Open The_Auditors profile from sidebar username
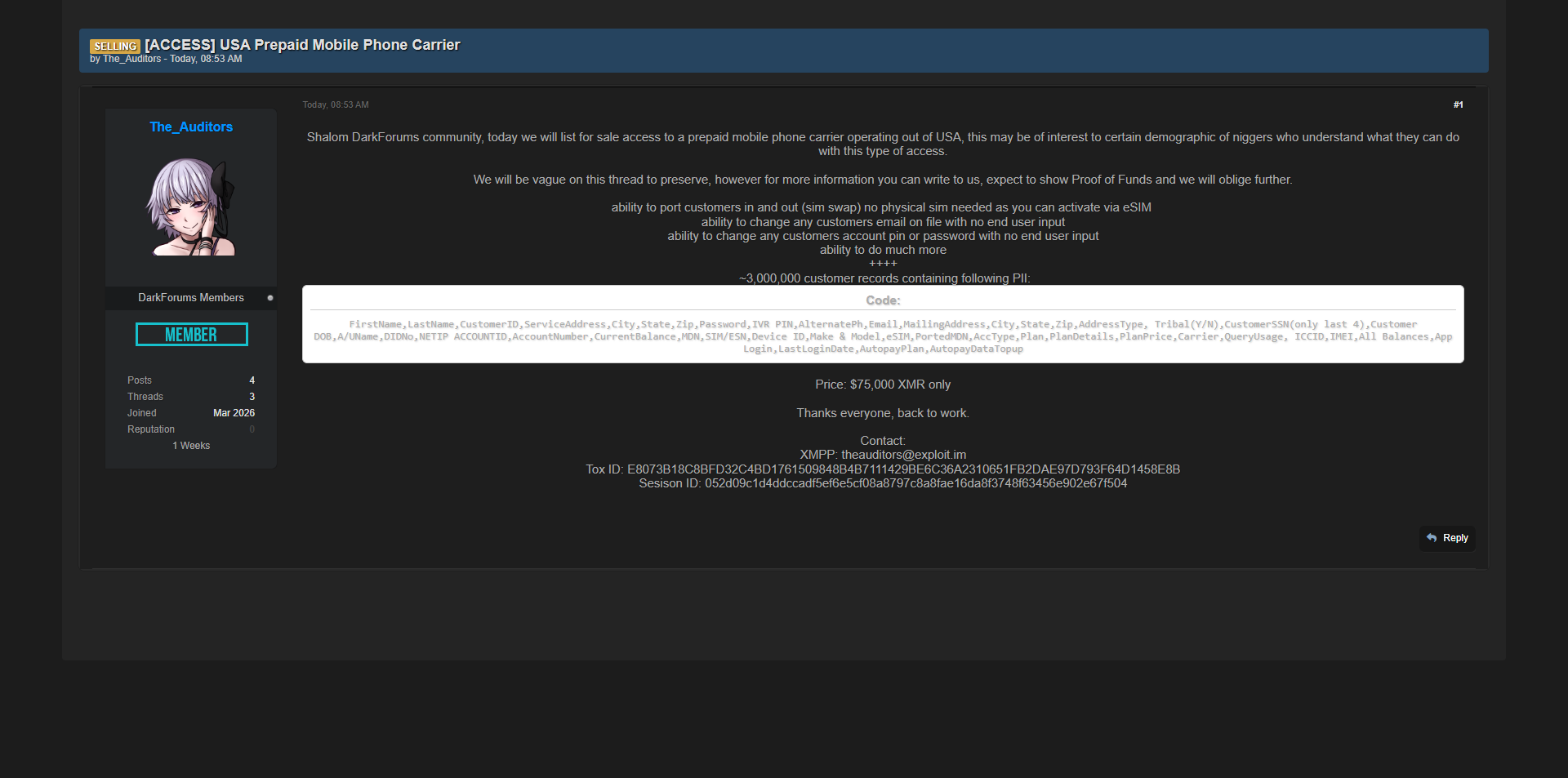 [x=191, y=127]
